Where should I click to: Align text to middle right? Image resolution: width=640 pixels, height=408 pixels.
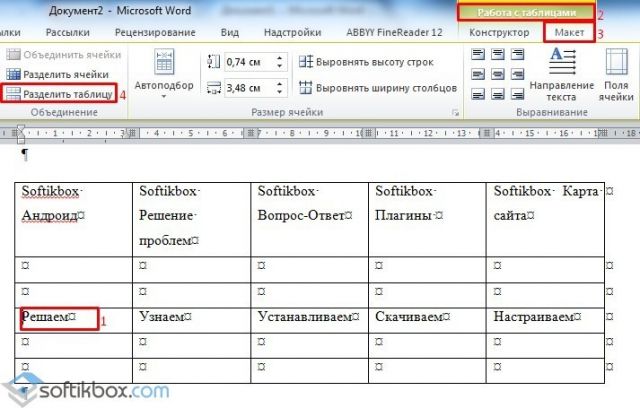pos(517,74)
